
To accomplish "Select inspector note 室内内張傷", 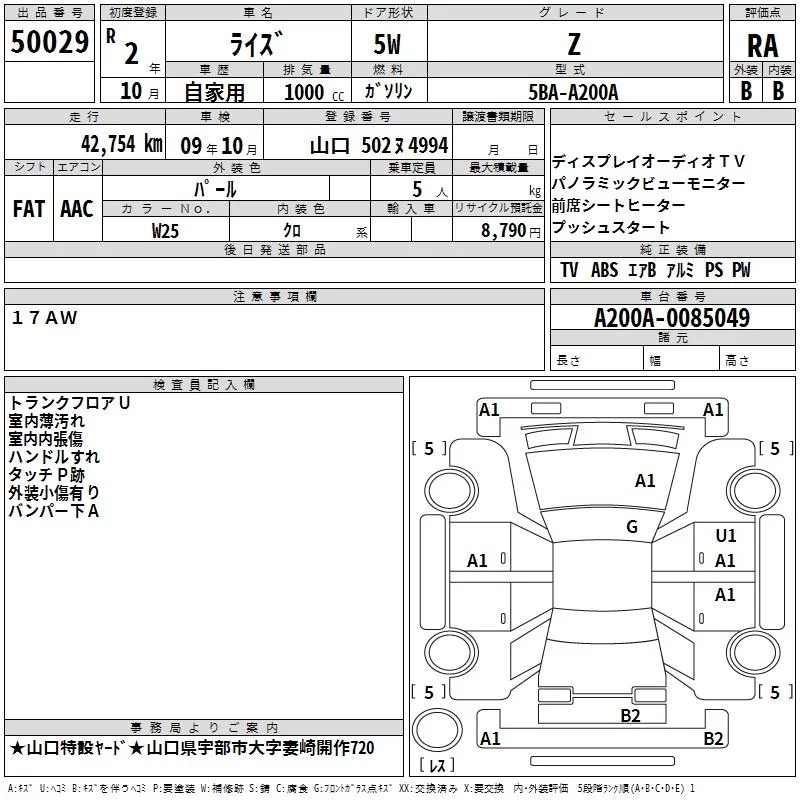I will pyautogui.click(x=45, y=439).
